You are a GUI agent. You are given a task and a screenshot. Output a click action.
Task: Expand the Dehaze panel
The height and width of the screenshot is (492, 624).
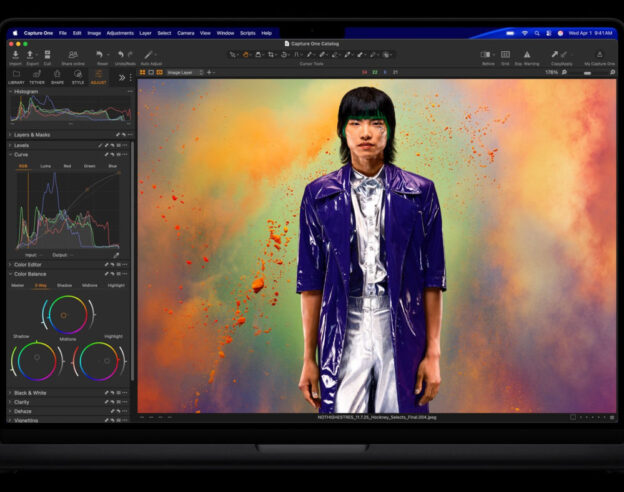tap(10, 411)
